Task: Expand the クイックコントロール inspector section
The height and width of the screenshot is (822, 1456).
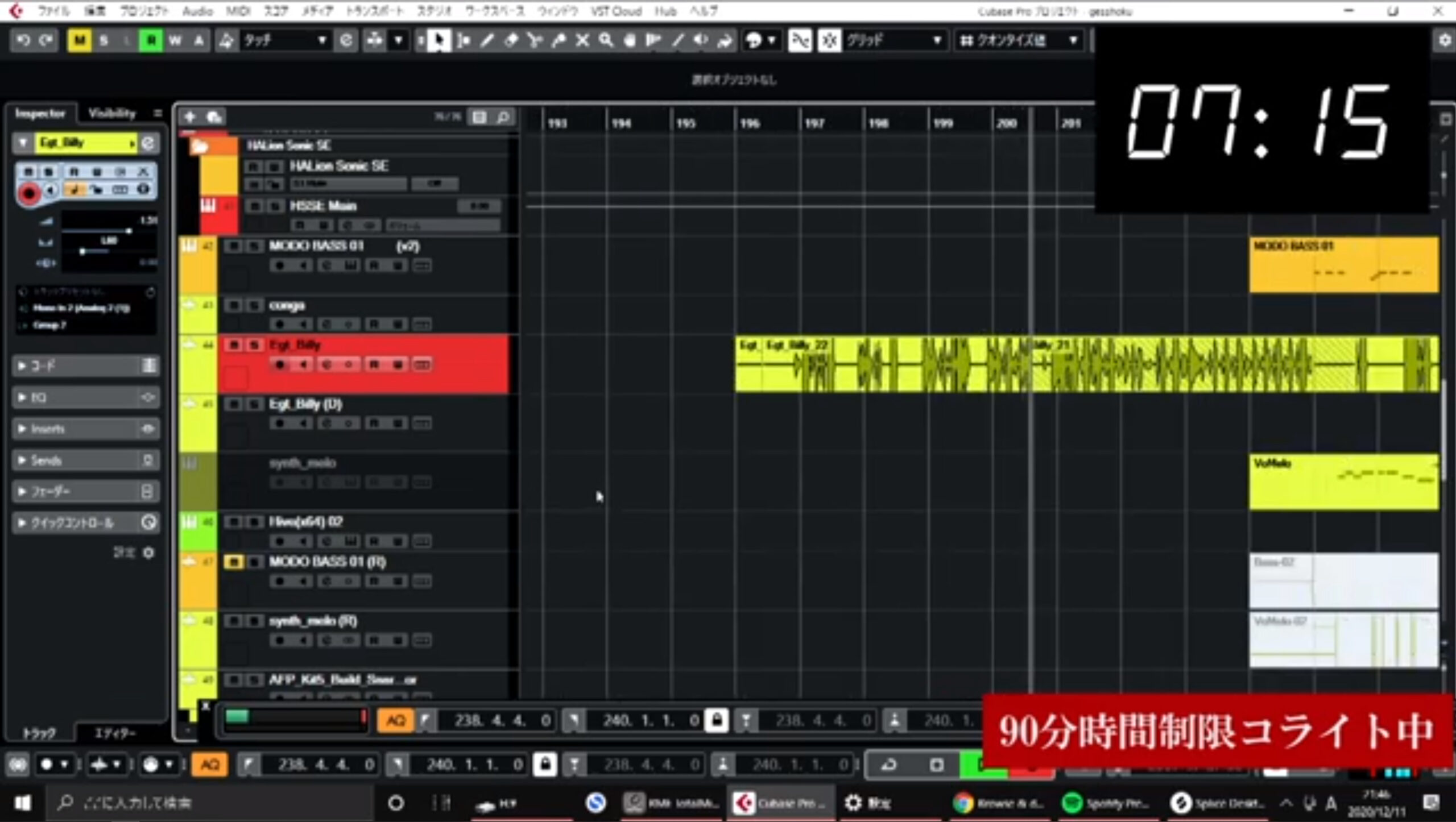Action: (x=85, y=522)
